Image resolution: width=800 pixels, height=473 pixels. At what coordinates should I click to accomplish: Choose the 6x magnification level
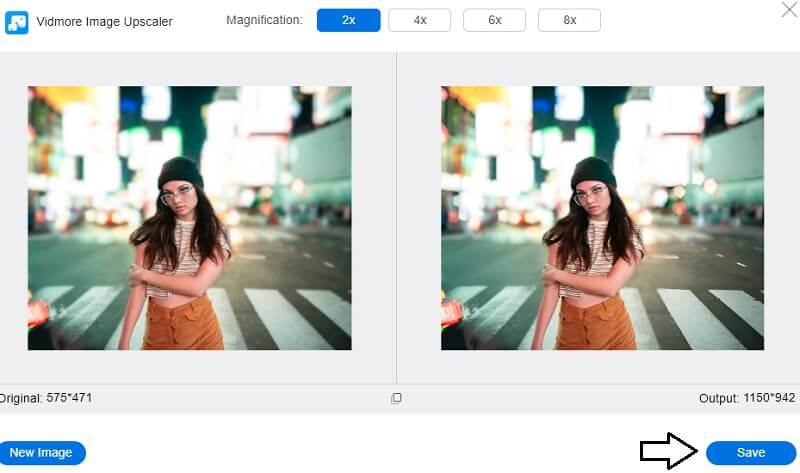494,20
